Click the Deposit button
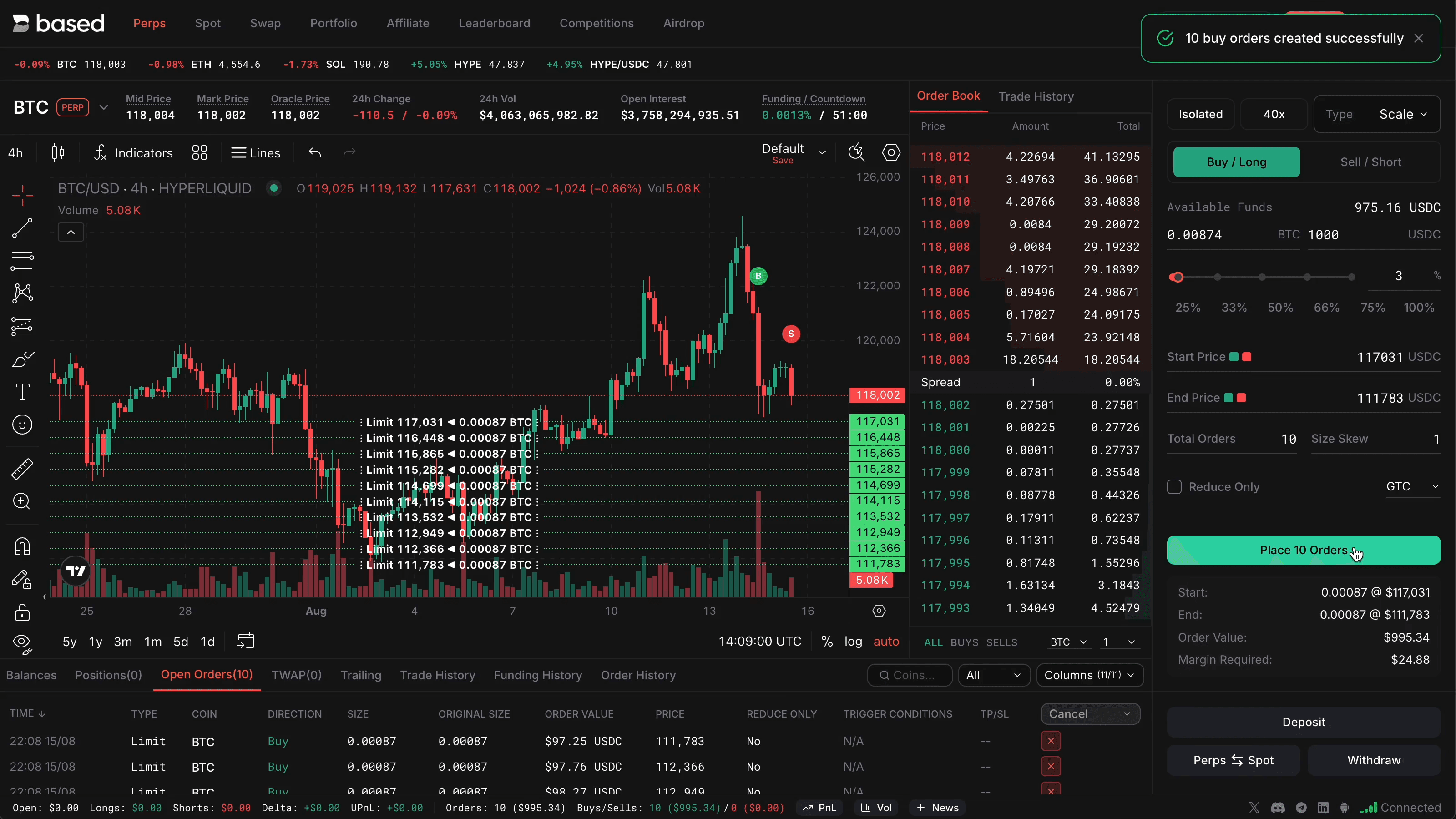Viewport: 1456px width, 819px height. 1304,722
